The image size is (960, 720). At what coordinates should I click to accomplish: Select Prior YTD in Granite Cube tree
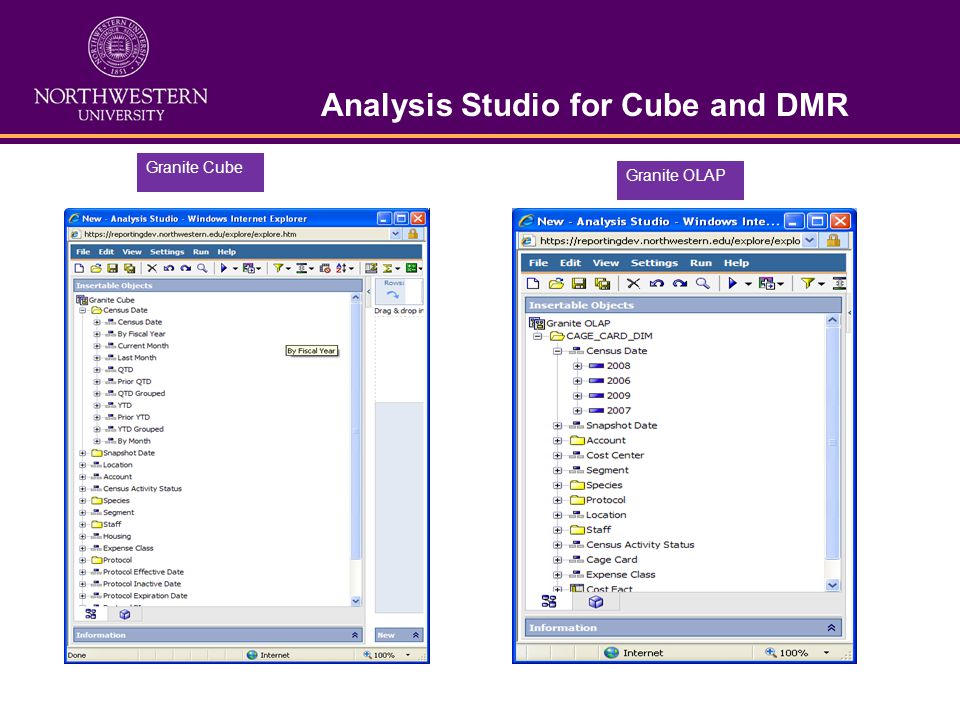click(x=133, y=418)
